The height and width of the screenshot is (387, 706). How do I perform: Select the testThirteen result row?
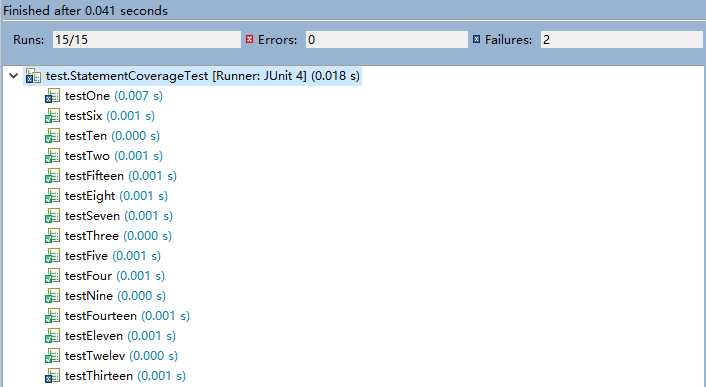pos(115,376)
